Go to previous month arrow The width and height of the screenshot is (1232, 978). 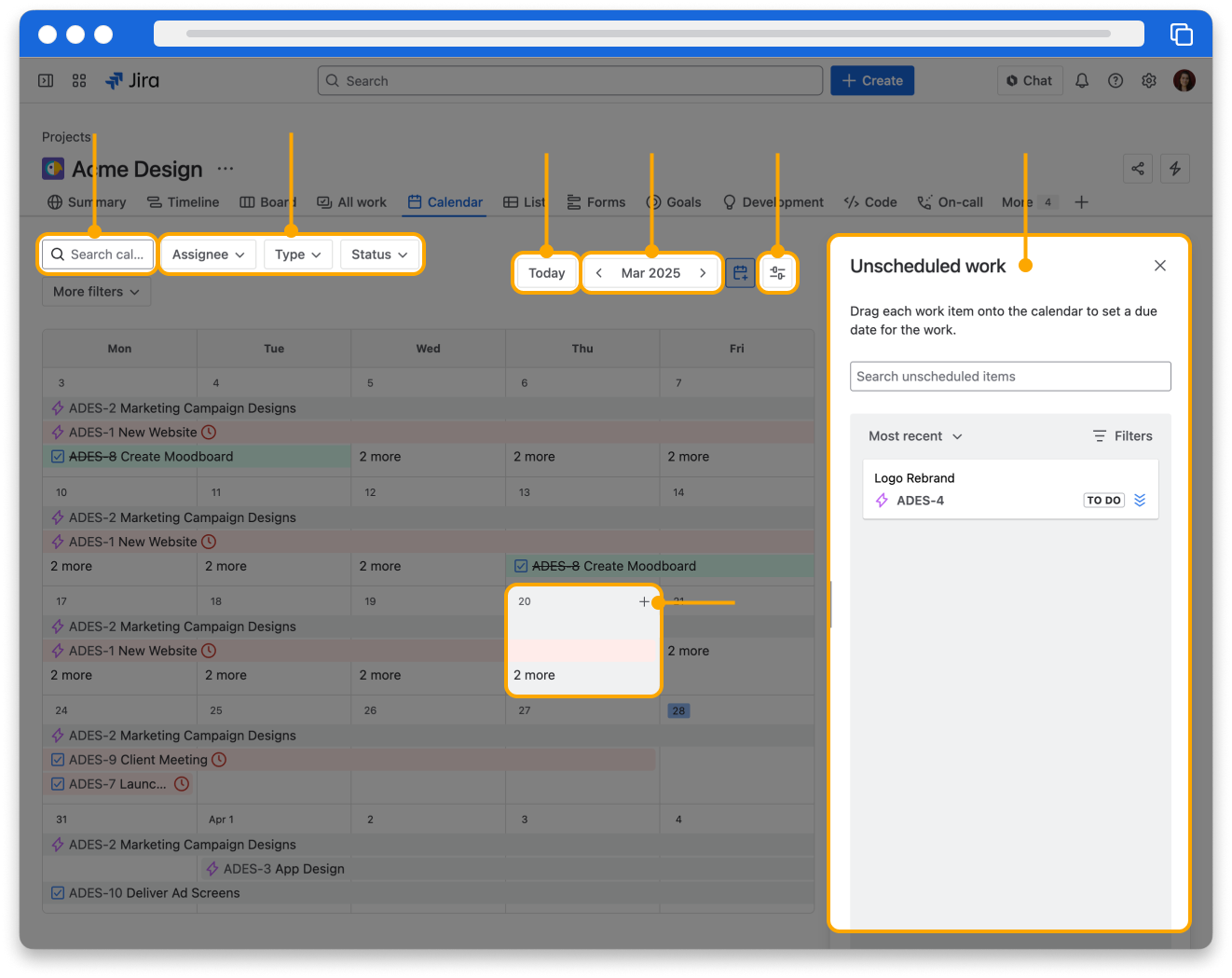click(x=599, y=273)
